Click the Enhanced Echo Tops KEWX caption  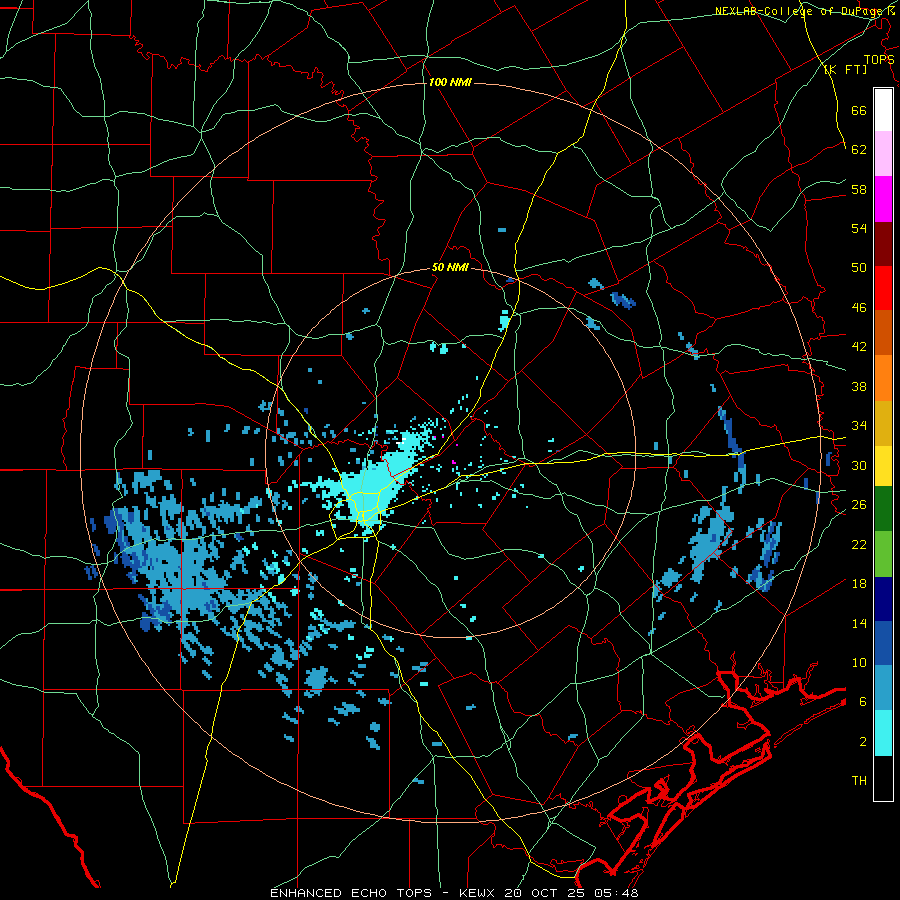(453, 893)
